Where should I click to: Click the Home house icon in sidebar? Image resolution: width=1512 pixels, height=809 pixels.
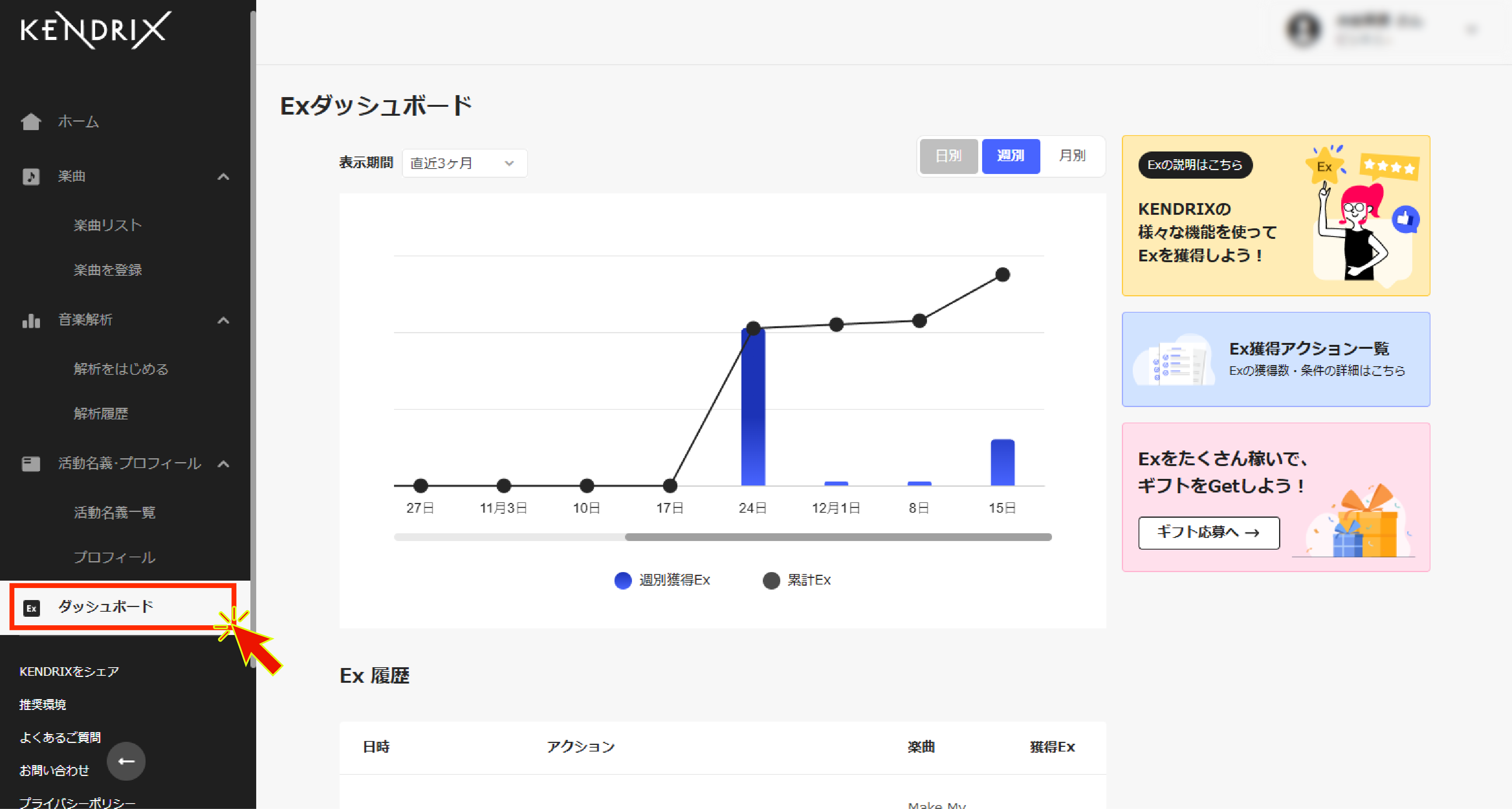pos(31,122)
